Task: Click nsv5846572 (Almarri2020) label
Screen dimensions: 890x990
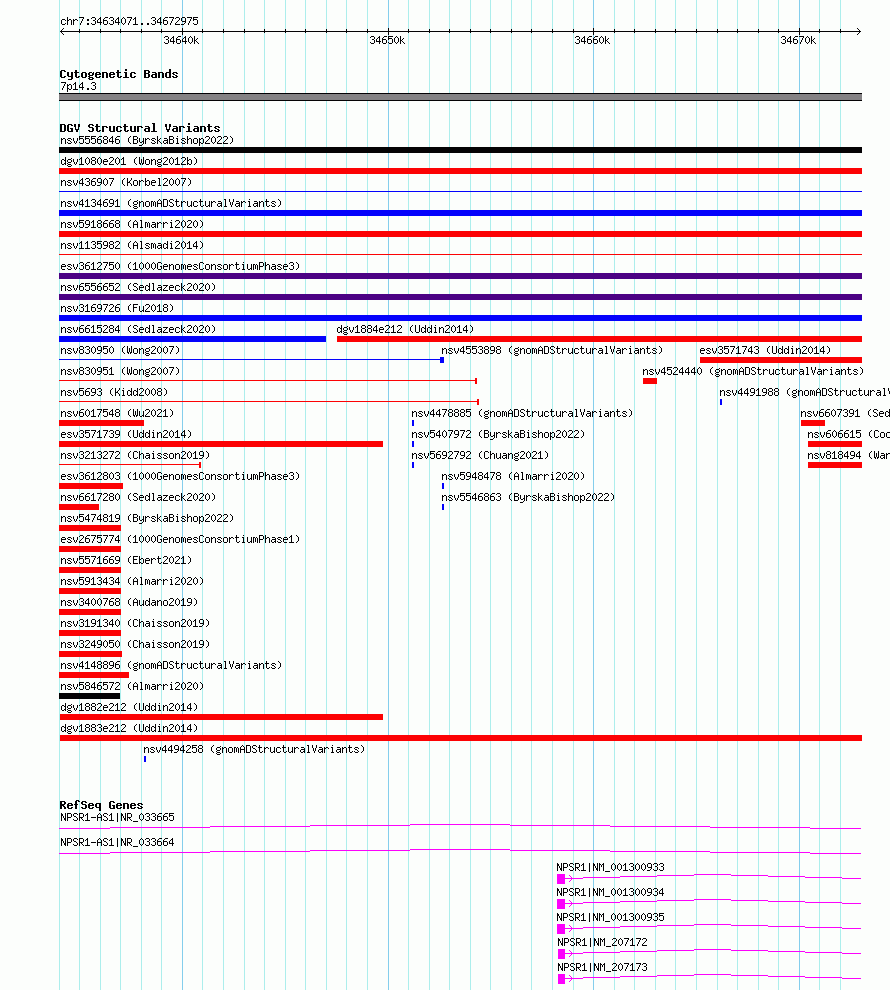Action: [x=132, y=686]
